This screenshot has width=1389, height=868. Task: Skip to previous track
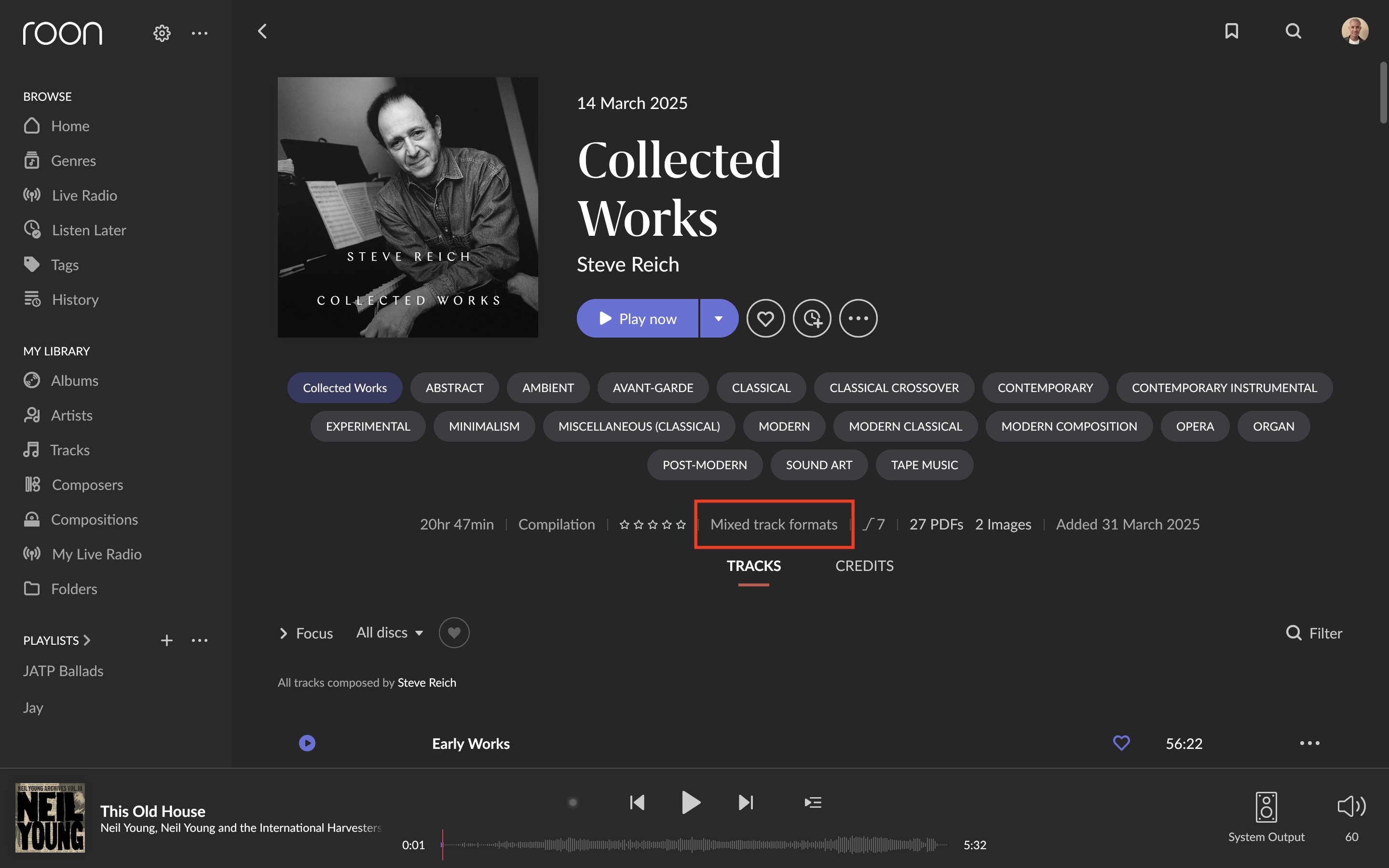point(637,802)
